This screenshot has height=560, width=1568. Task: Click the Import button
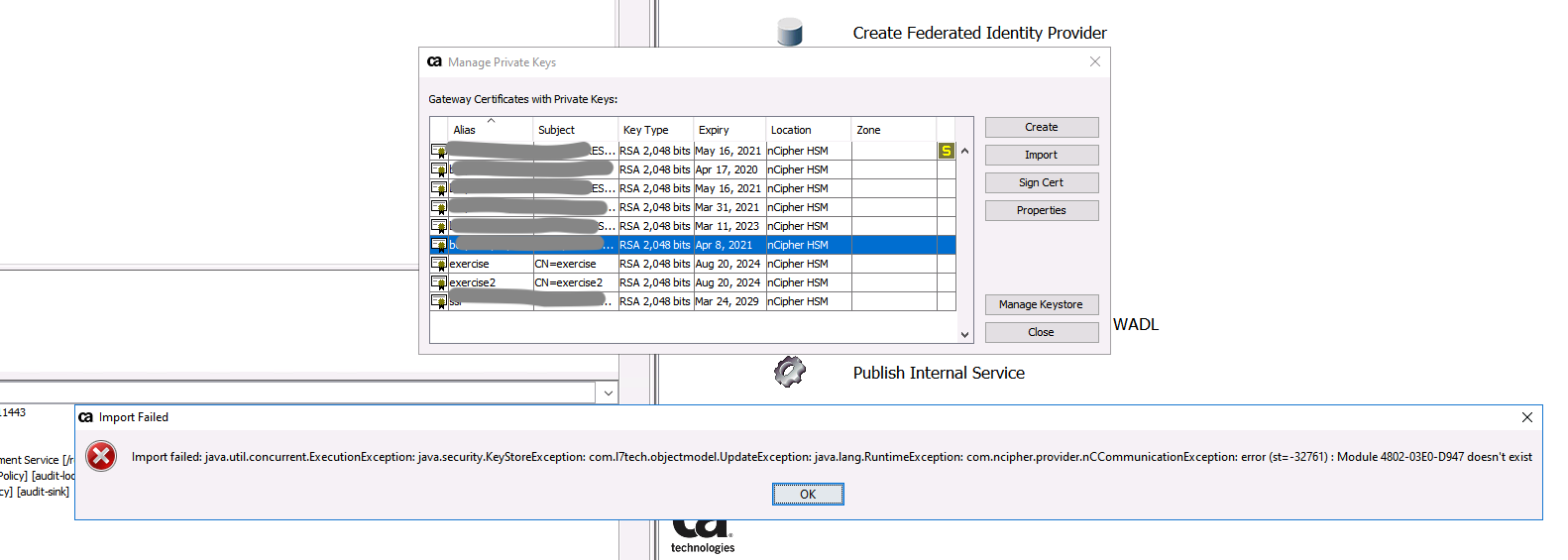(1041, 155)
